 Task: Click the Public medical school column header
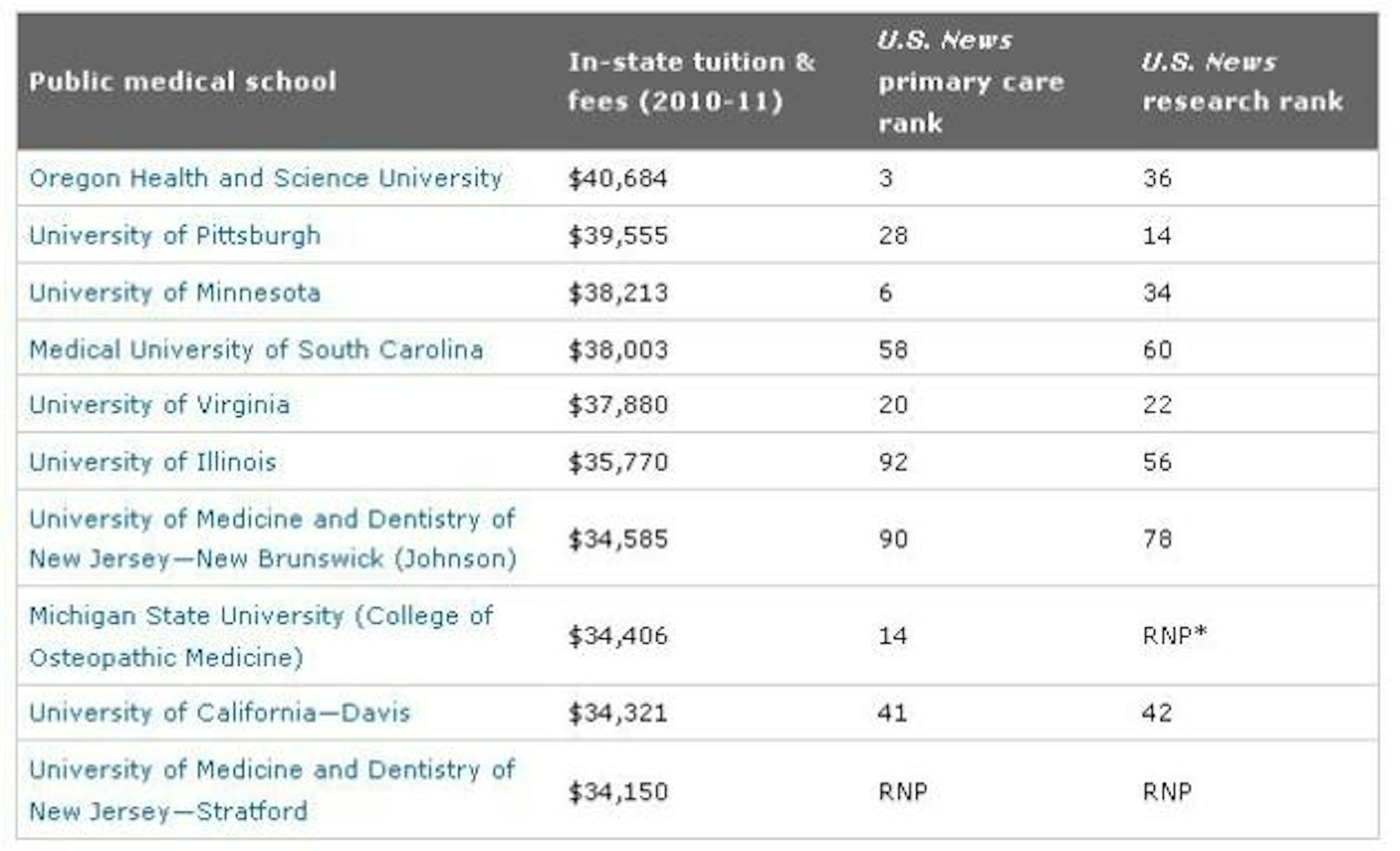(x=183, y=82)
